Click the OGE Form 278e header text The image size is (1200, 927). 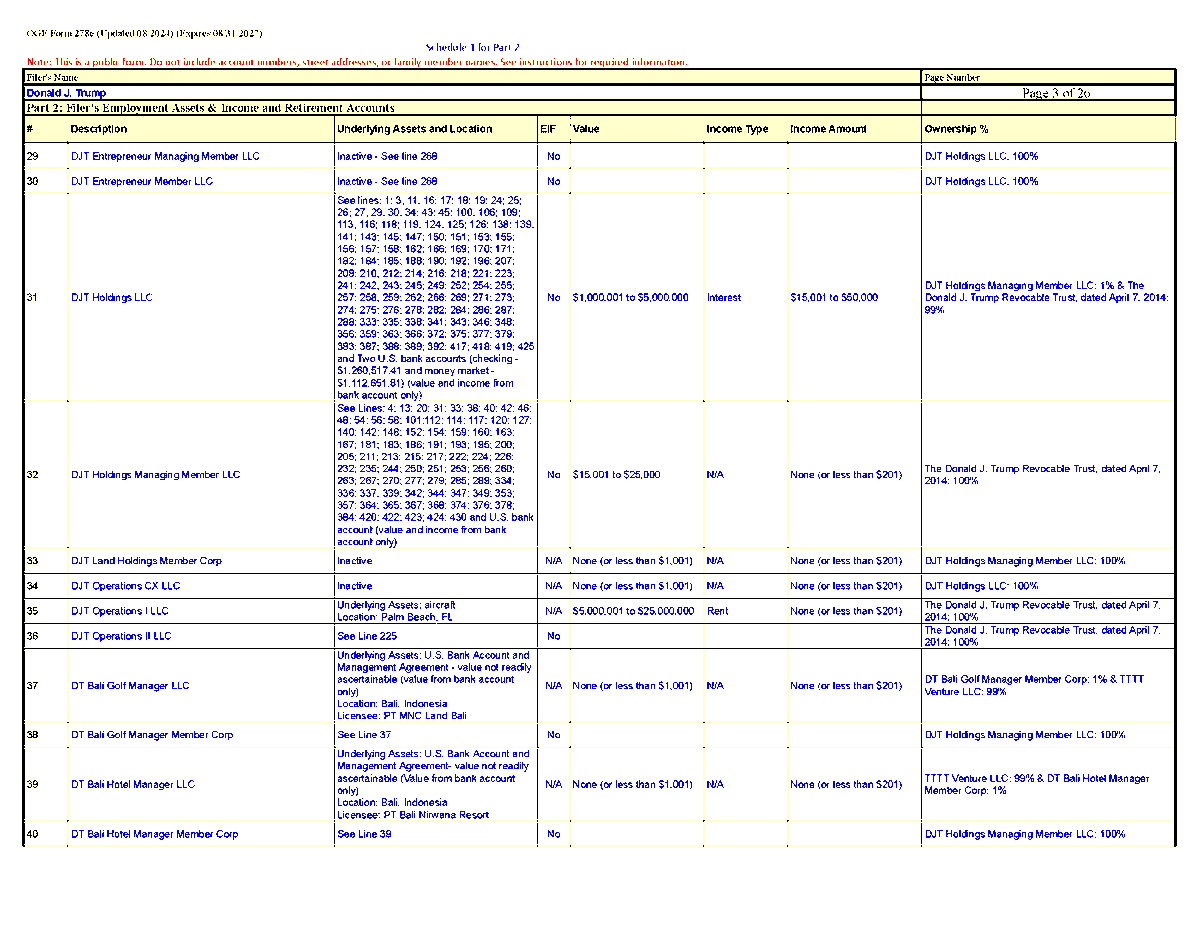pyautogui.click(x=144, y=33)
